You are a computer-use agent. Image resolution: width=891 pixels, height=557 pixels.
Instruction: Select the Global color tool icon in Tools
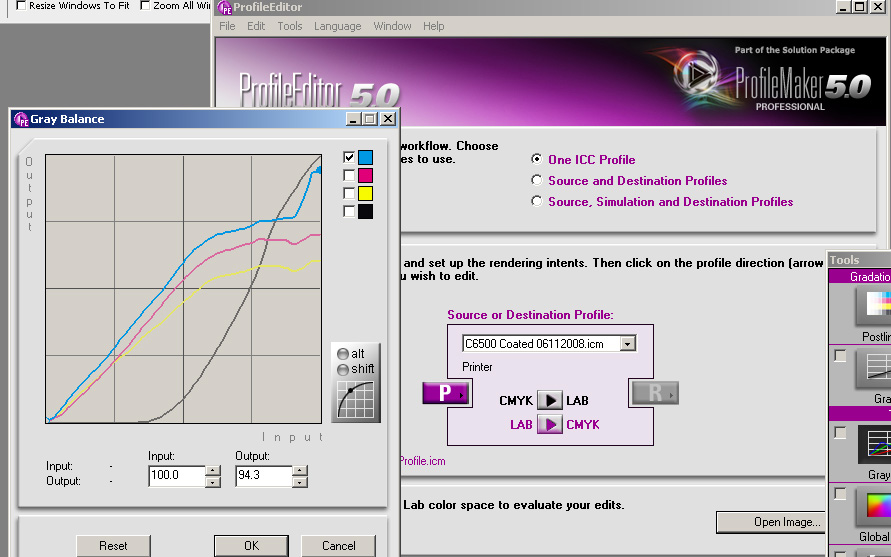click(875, 506)
